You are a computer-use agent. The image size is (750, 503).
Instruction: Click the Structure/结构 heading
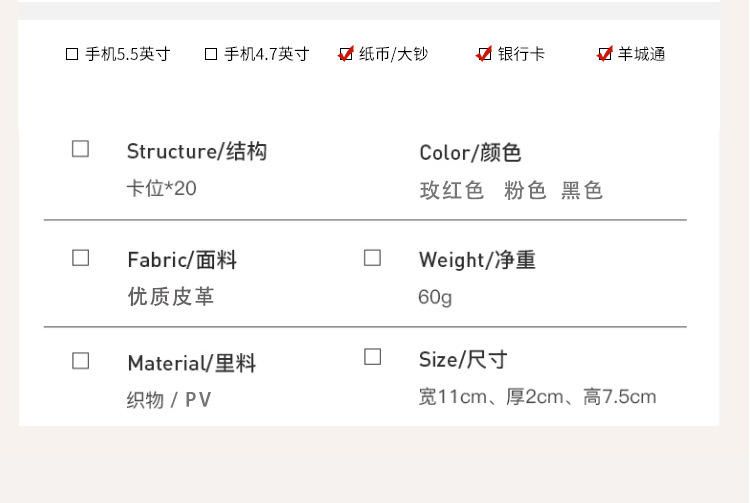[x=197, y=152]
